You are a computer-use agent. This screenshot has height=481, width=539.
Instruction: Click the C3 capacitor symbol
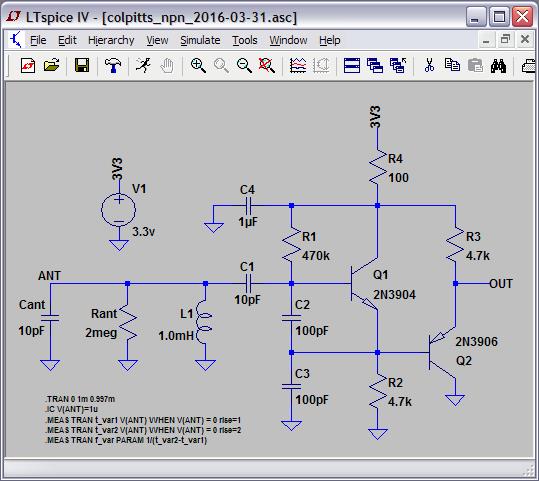(x=291, y=387)
